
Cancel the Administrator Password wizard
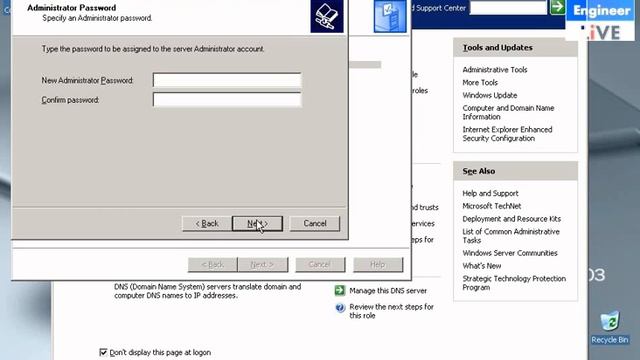point(315,224)
